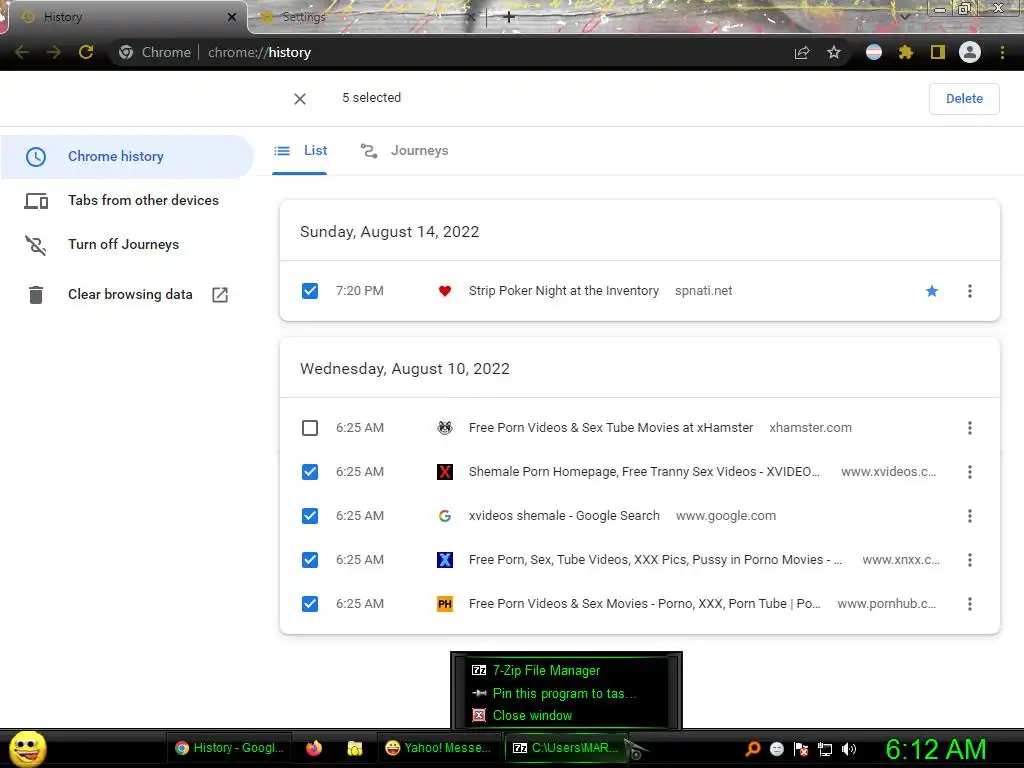This screenshot has height=768, width=1024.
Task: Click the 7-Zip C:\Users taskbar button
Action: (566, 748)
